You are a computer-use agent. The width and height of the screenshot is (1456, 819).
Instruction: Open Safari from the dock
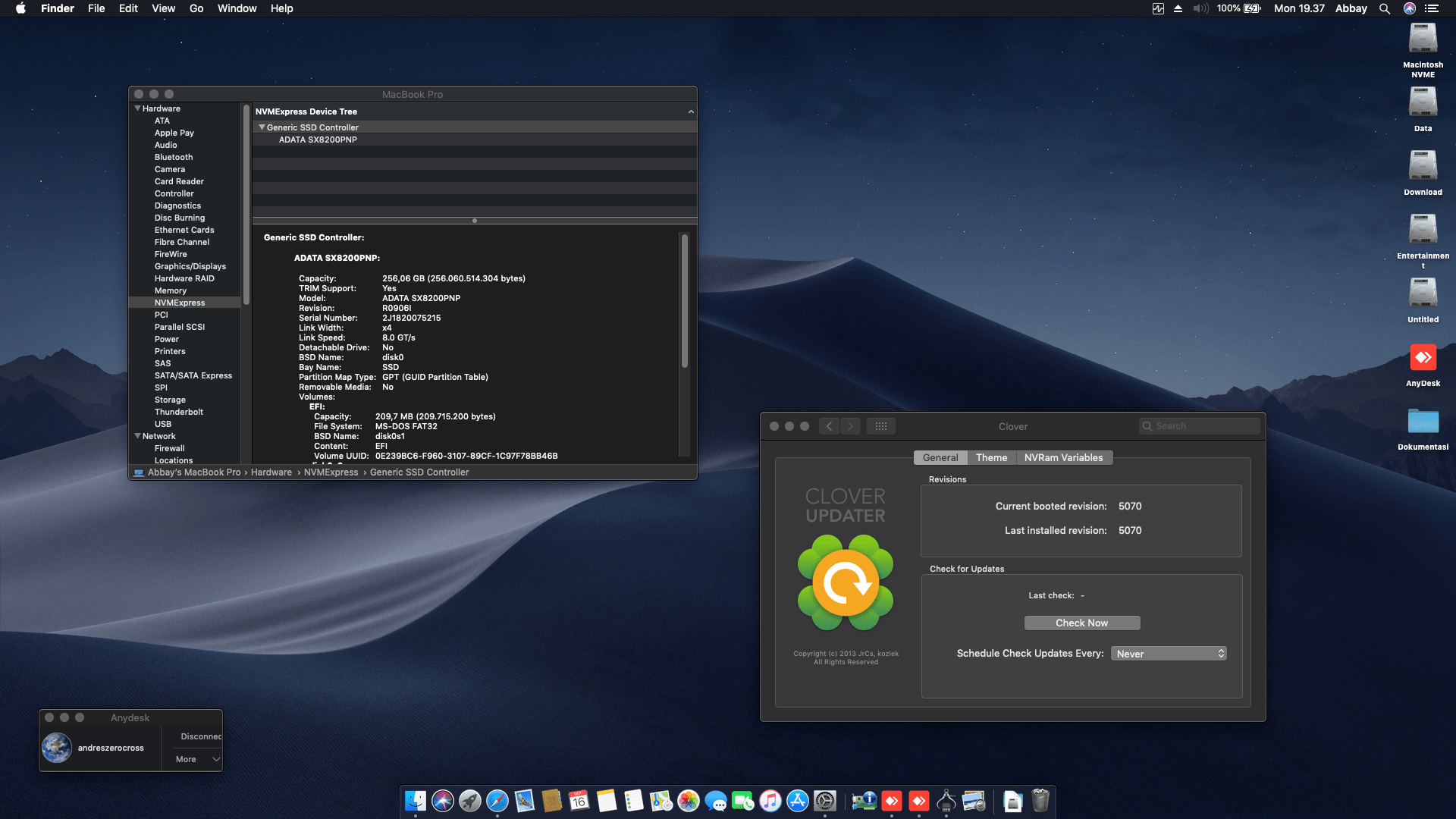497,801
